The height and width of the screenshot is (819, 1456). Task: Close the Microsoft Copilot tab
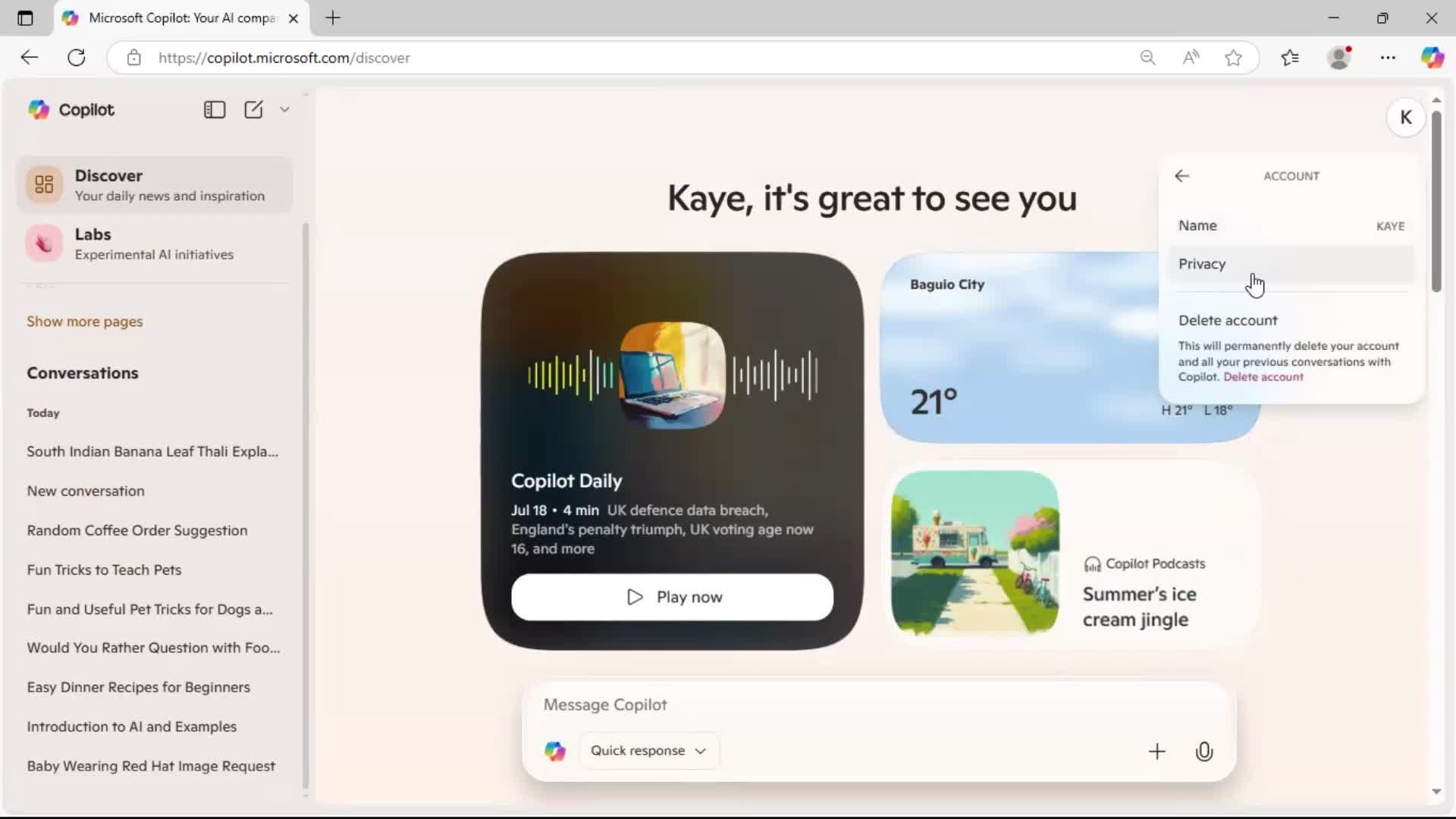(x=293, y=18)
